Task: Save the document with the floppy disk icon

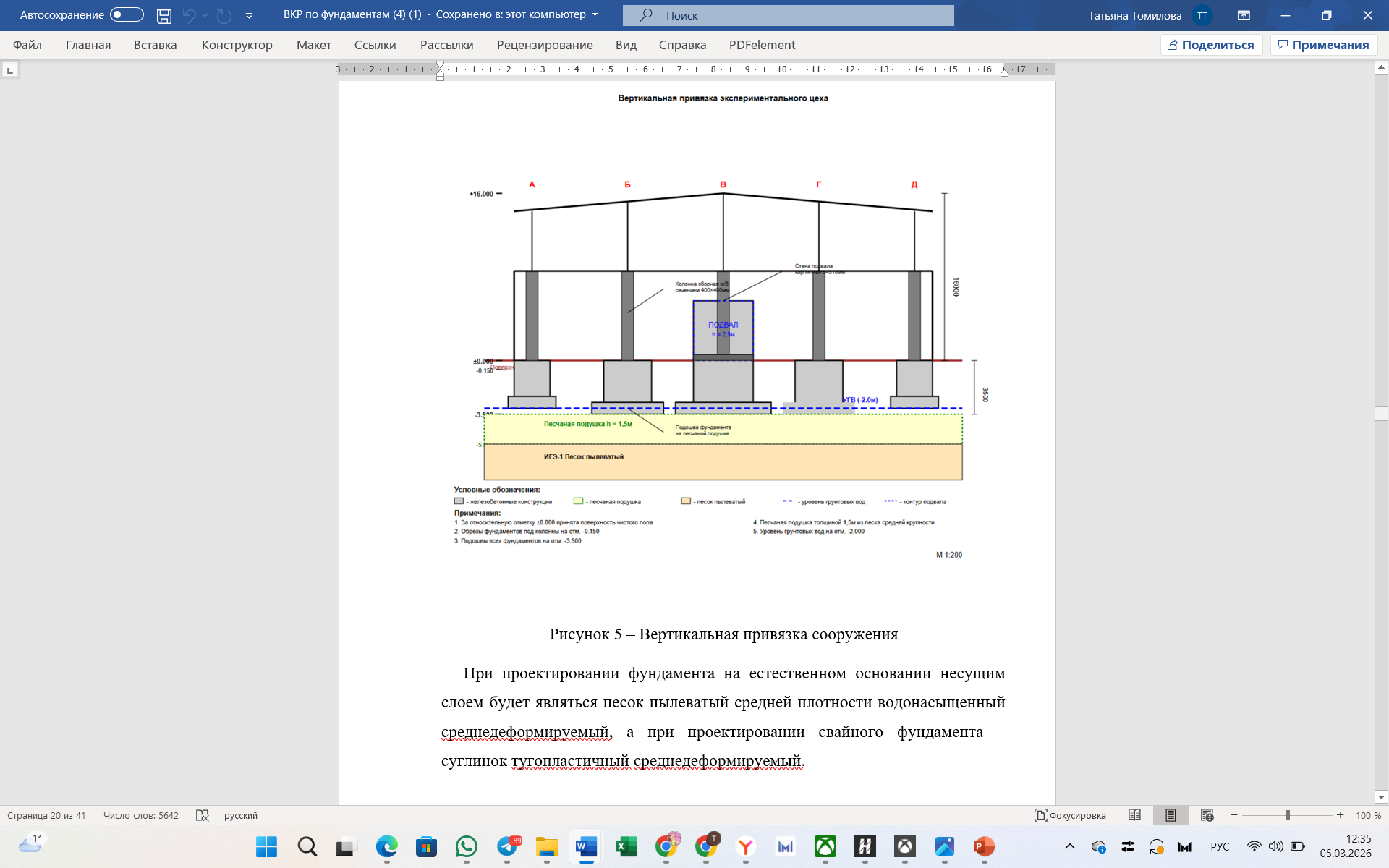Action: coord(164,15)
